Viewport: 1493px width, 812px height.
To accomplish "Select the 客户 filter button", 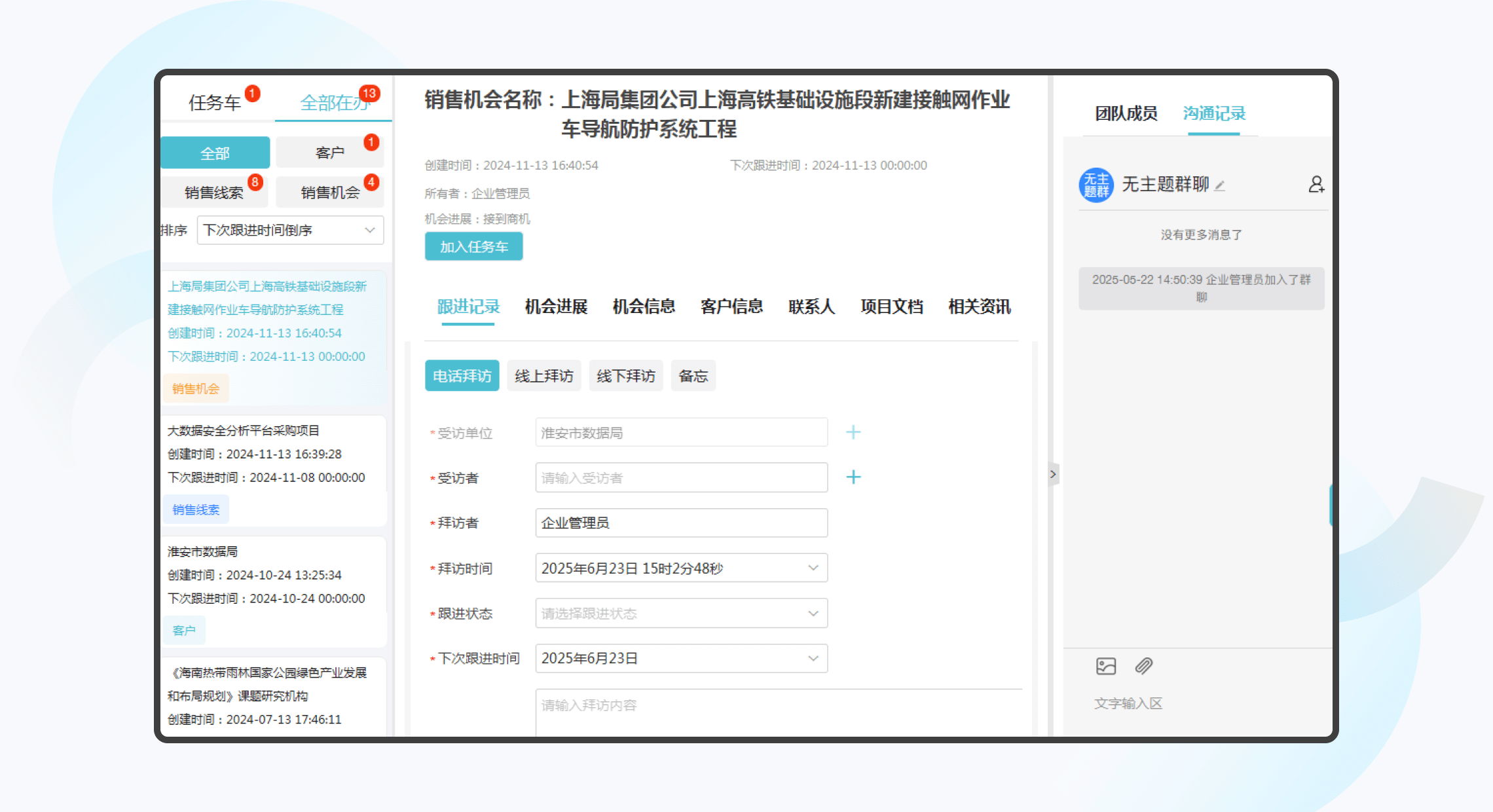I will (329, 153).
